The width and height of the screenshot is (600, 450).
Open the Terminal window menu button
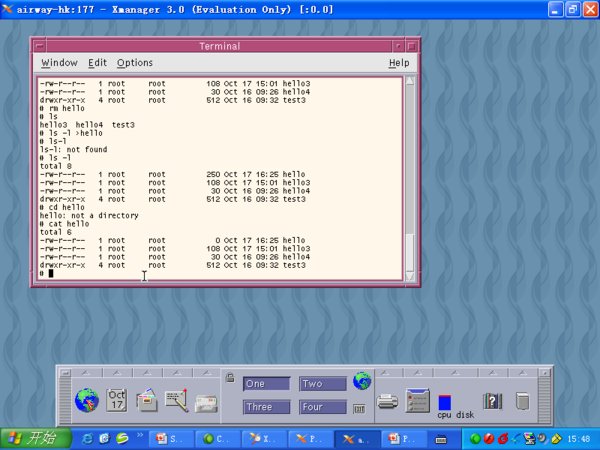(39, 45)
